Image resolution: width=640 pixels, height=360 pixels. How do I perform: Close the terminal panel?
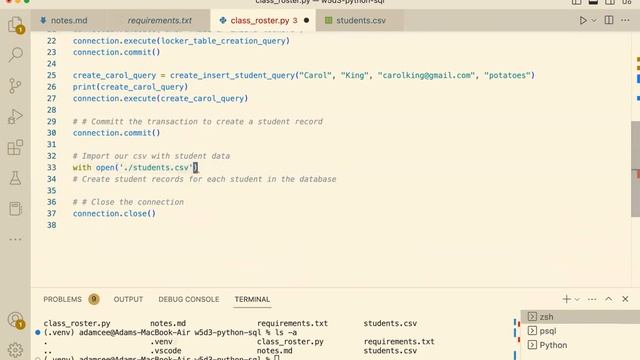click(625, 299)
